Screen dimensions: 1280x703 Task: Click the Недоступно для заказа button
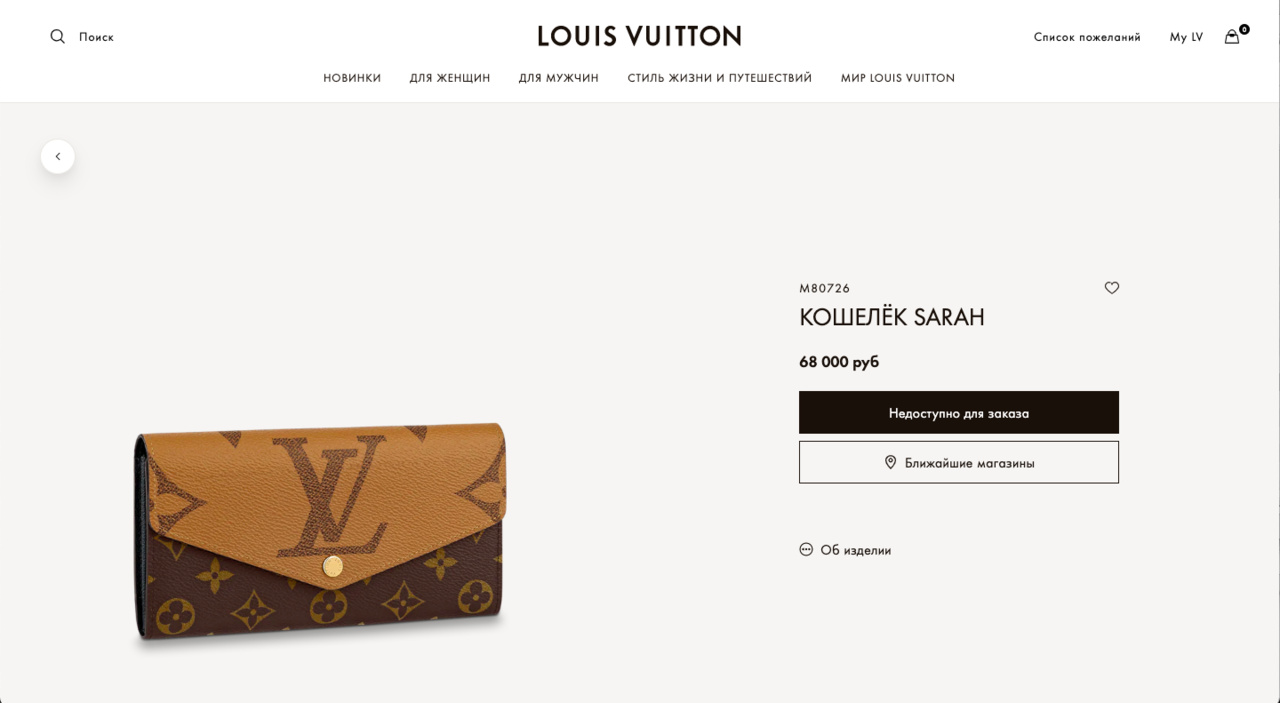[959, 412]
